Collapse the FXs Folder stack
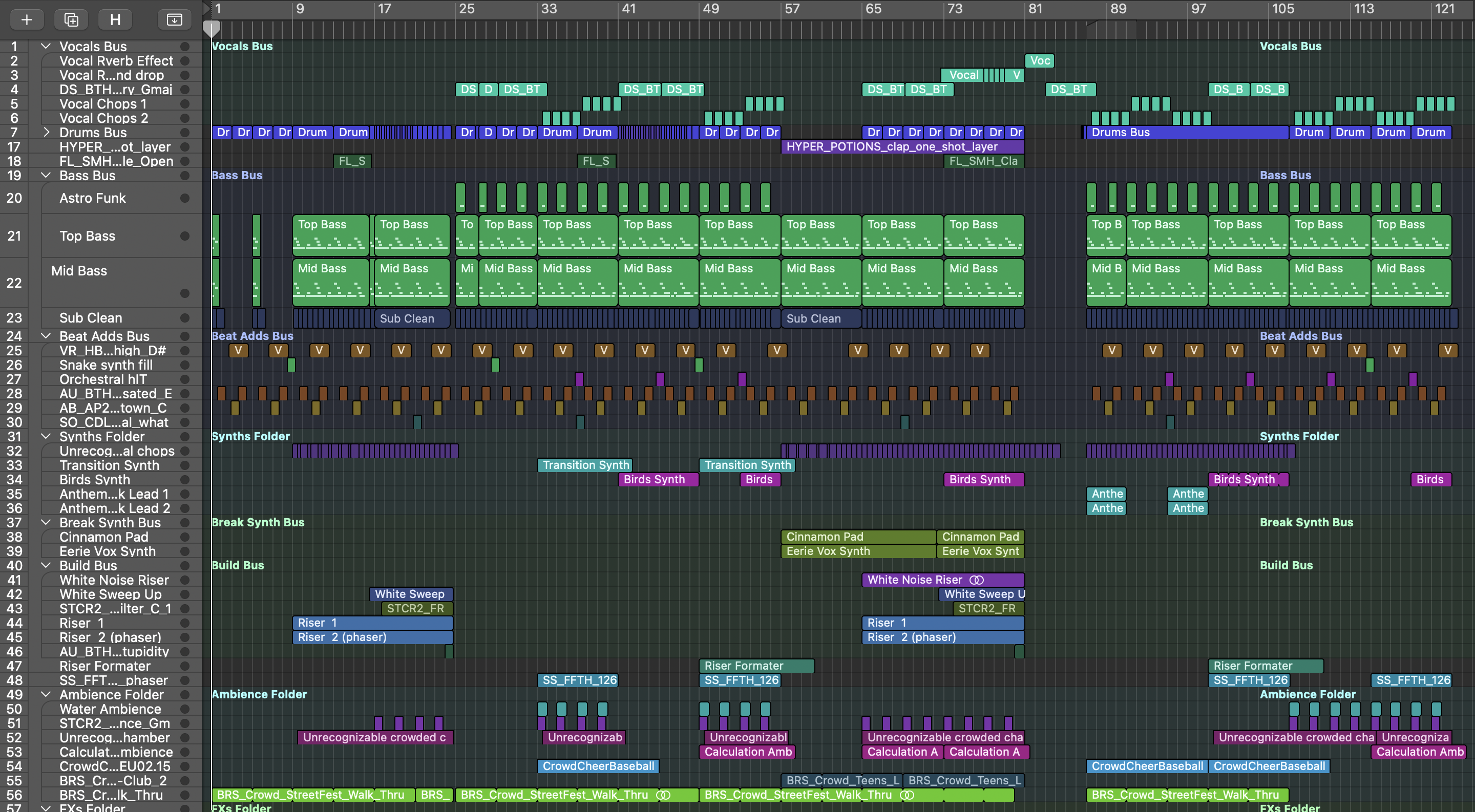Image resolution: width=1475 pixels, height=812 pixels. click(47, 807)
